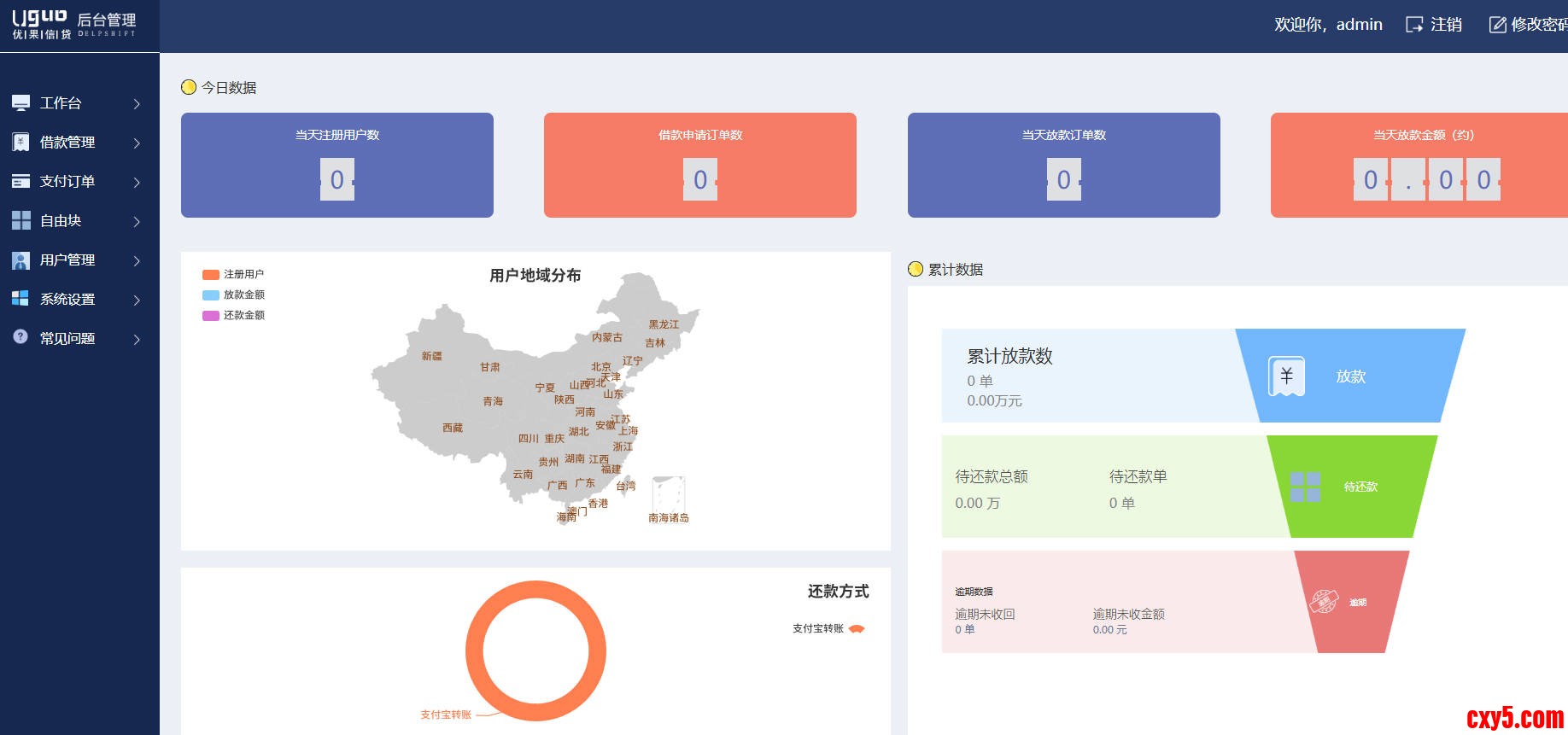
Task: Expand the 系统设置 submenu arrow
Action: [x=137, y=300]
